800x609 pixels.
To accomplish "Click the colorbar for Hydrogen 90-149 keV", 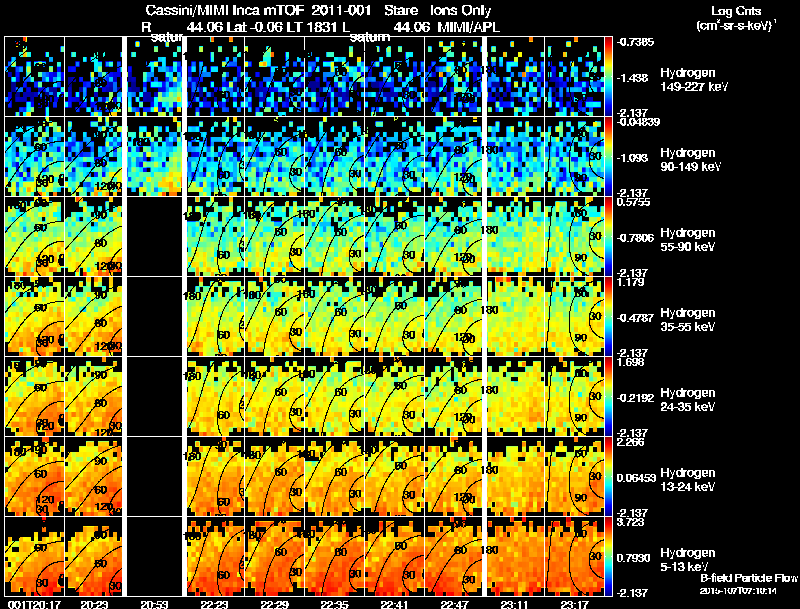I will 608,157.
